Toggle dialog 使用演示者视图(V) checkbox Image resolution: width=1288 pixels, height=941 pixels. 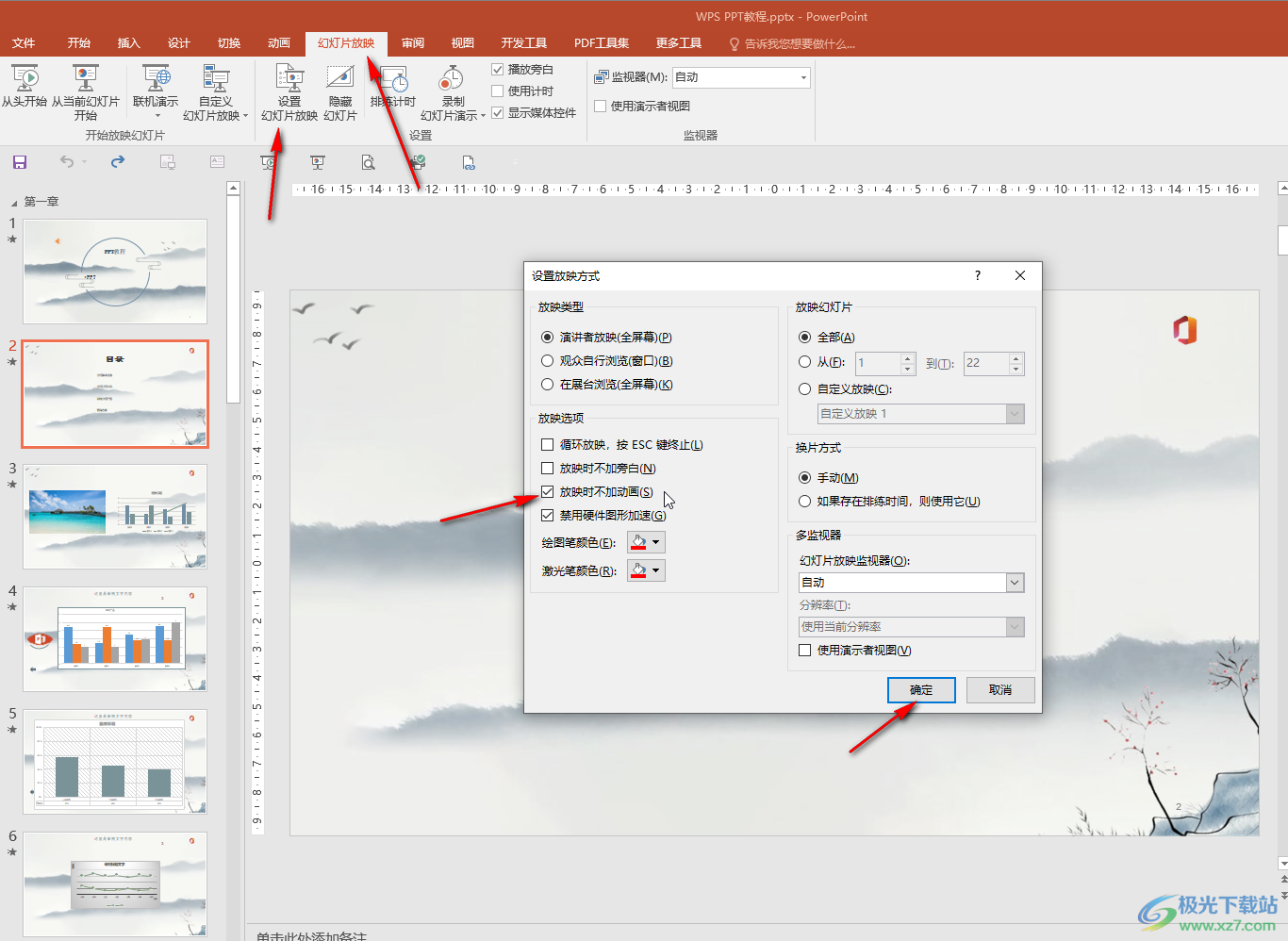click(804, 650)
